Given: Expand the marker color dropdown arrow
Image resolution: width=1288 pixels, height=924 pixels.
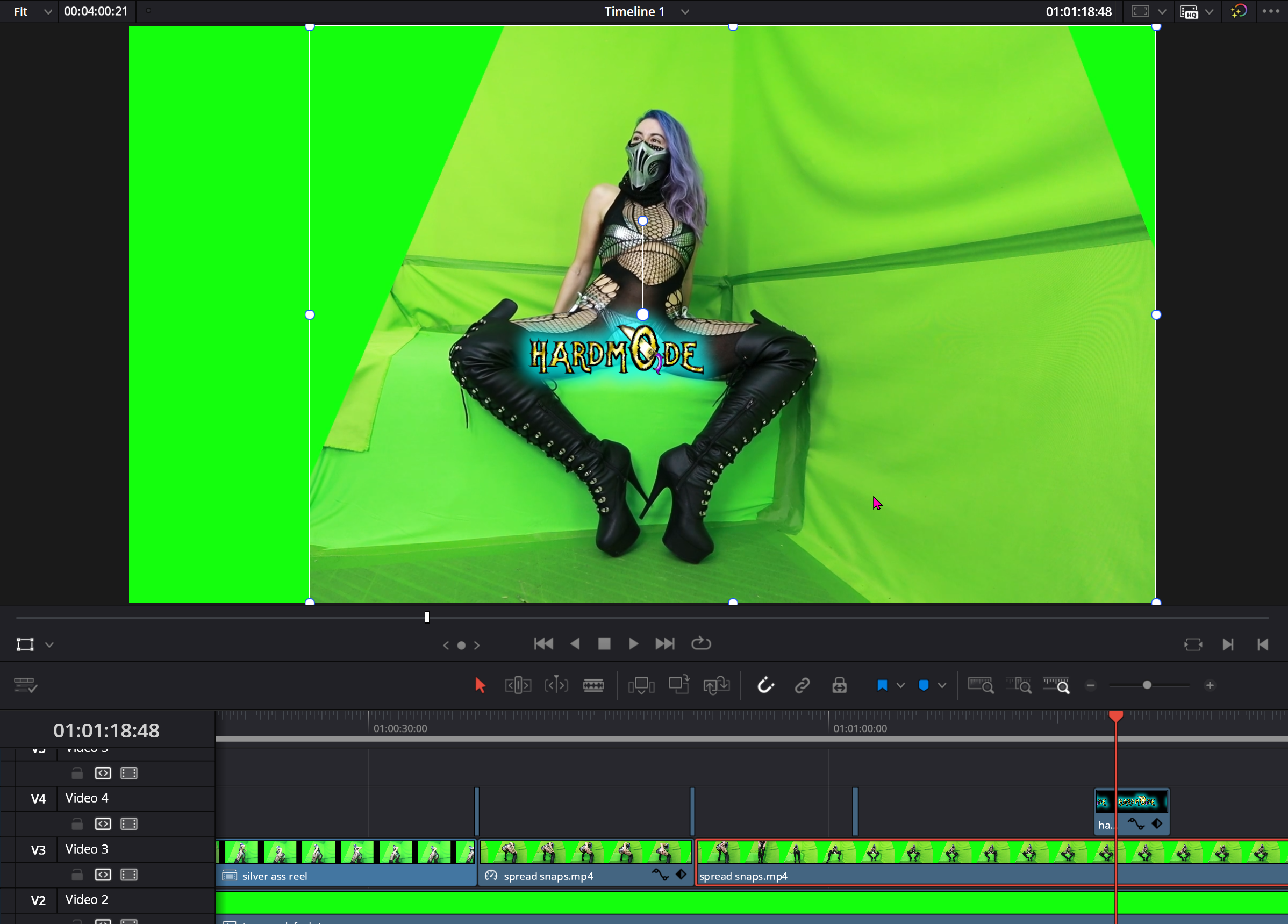Looking at the screenshot, I should click(942, 685).
